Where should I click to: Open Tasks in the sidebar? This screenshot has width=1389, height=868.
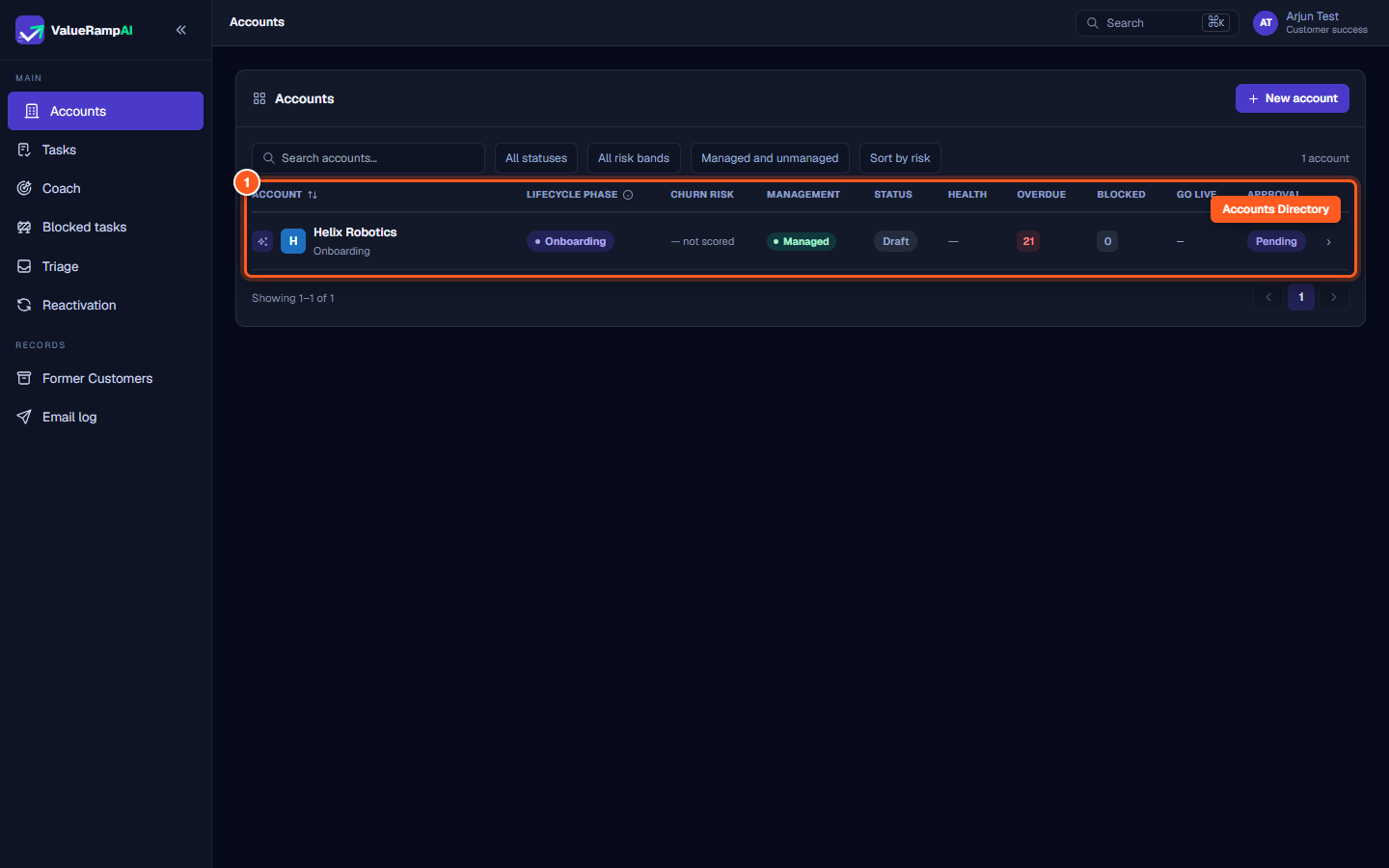click(x=105, y=149)
